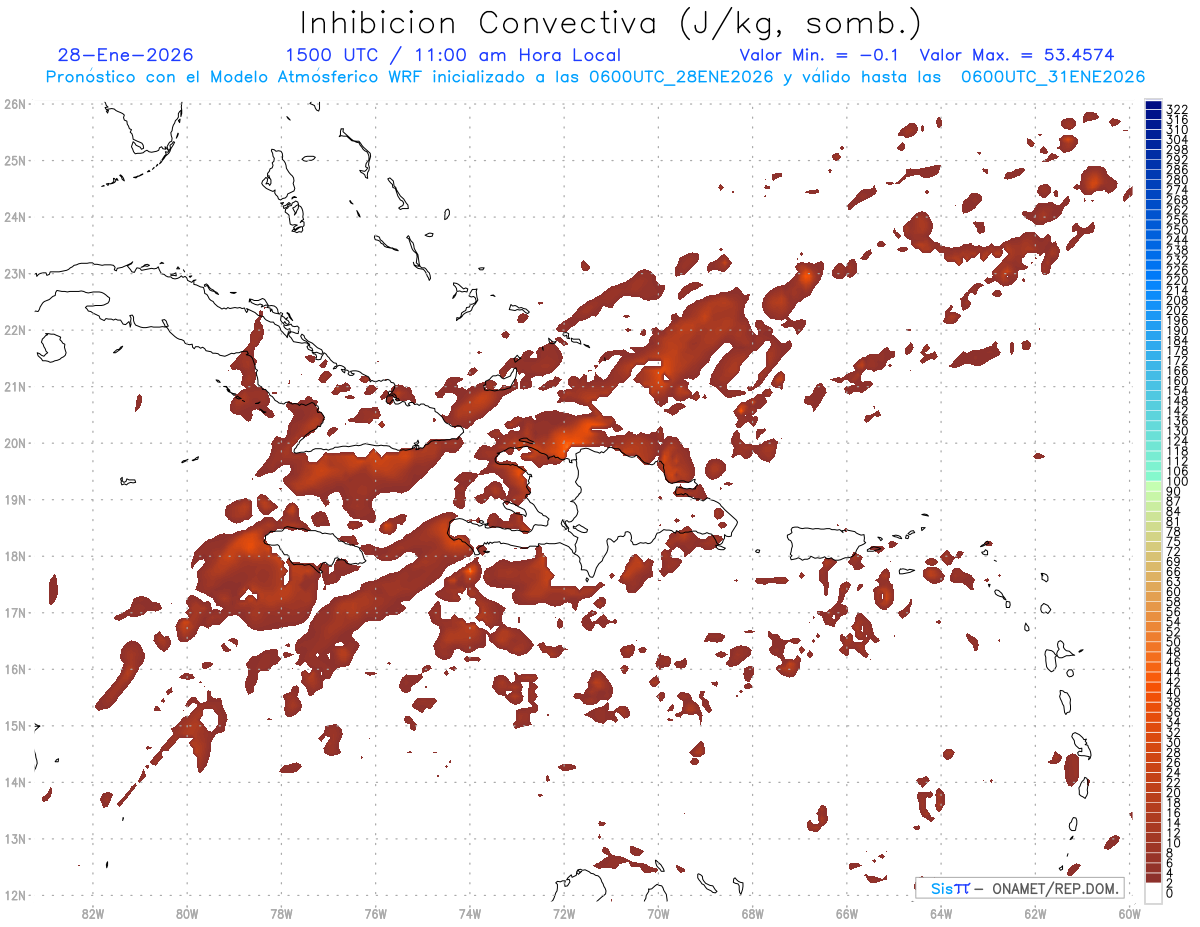Click the "70W" longitude label
Image resolution: width=1200 pixels, height=927 pixels.
click(658, 913)
